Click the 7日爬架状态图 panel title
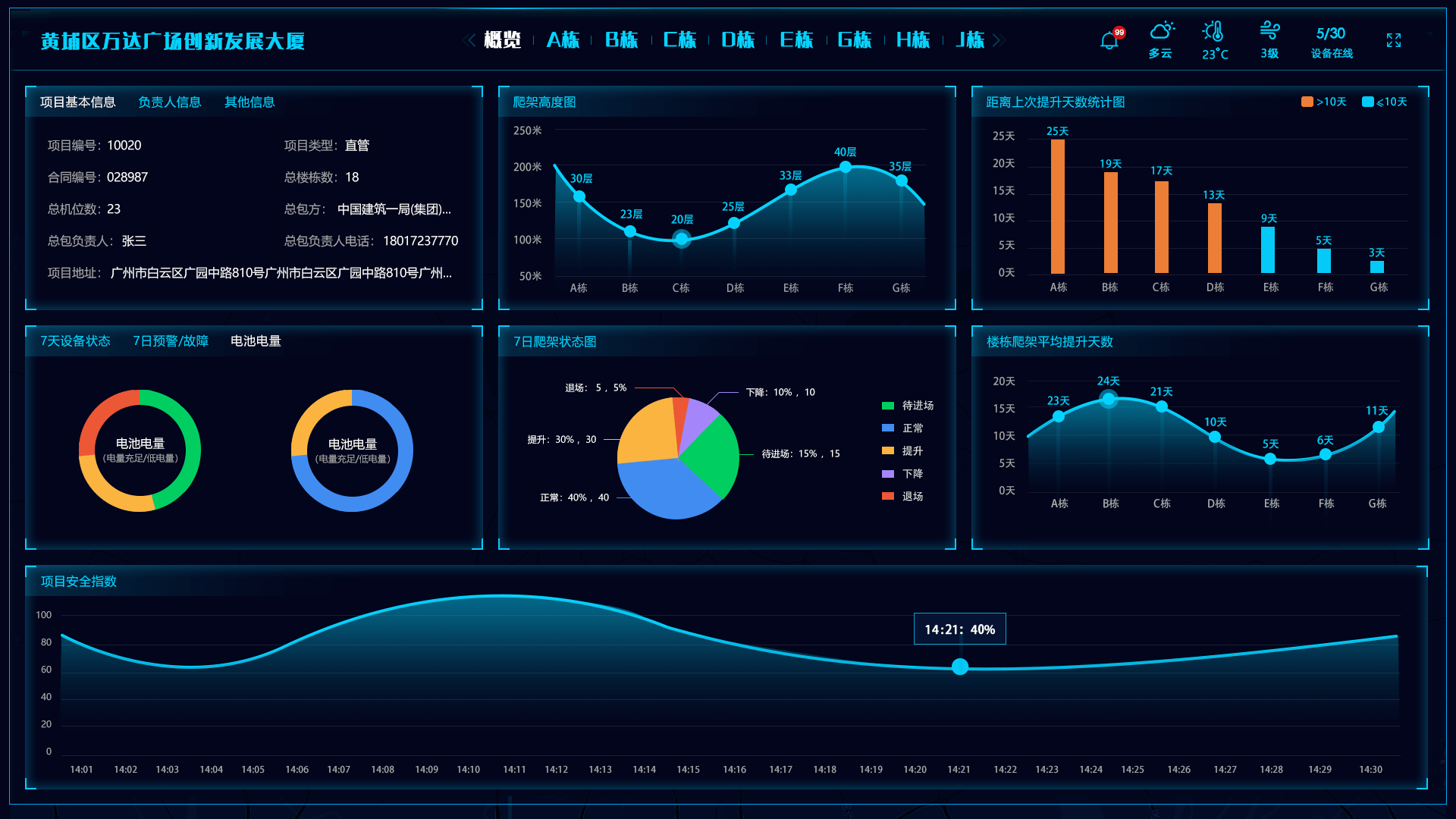The height and width of the screenshot is (819, 1456). [554, 342]
